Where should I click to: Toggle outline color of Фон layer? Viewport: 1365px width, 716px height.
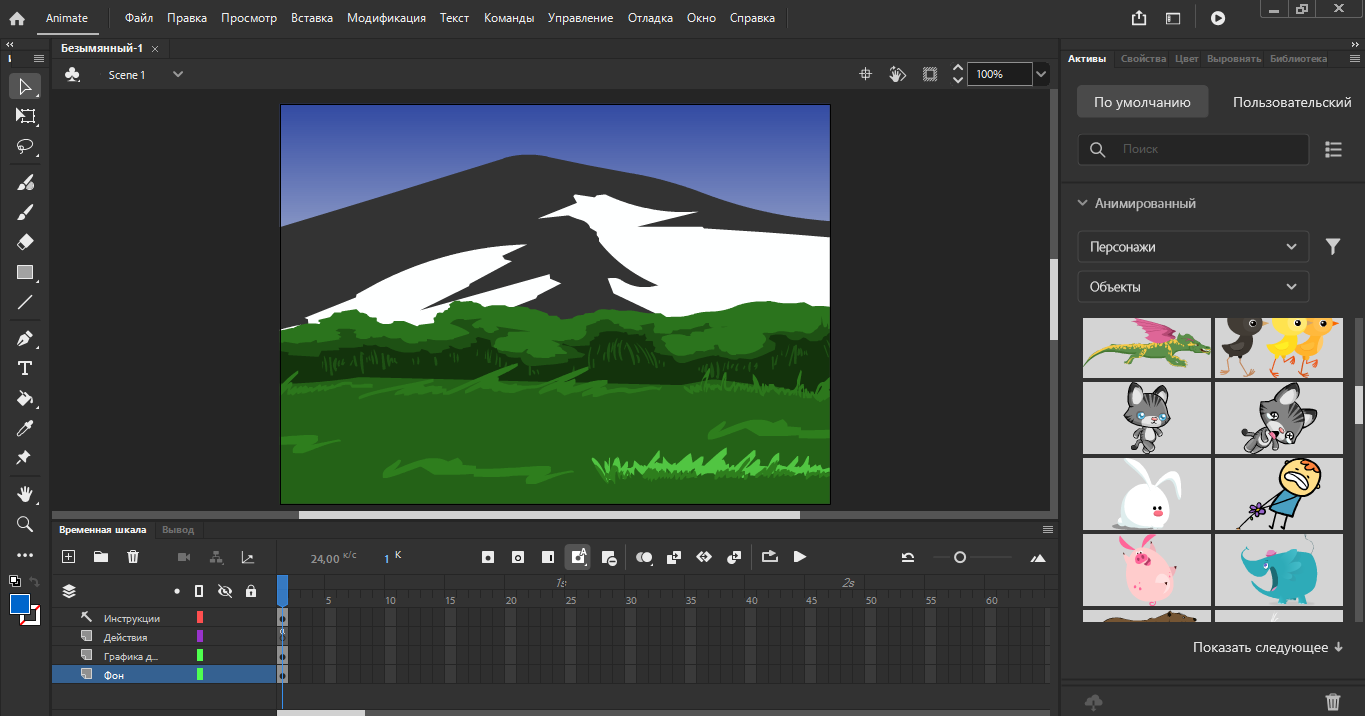(200, 675)
